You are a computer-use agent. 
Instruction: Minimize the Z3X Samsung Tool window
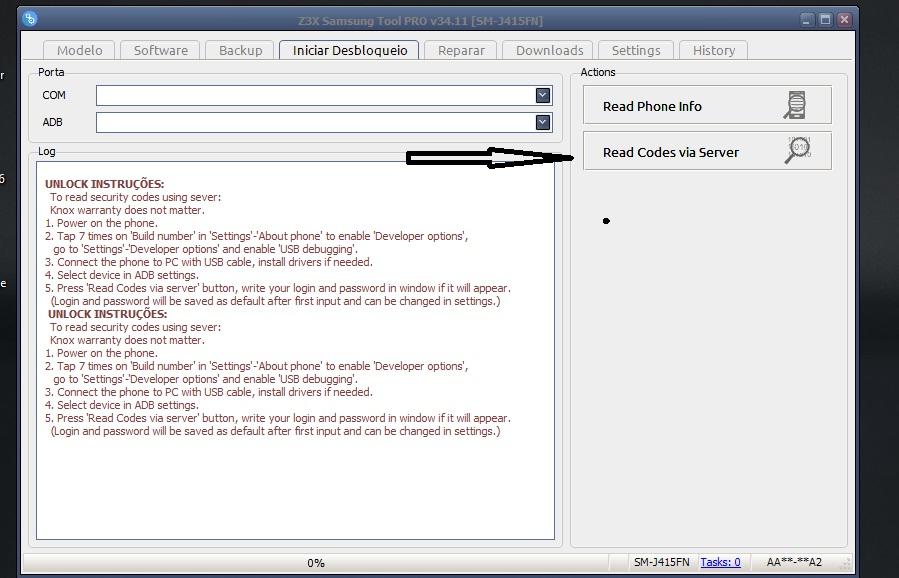807,20
